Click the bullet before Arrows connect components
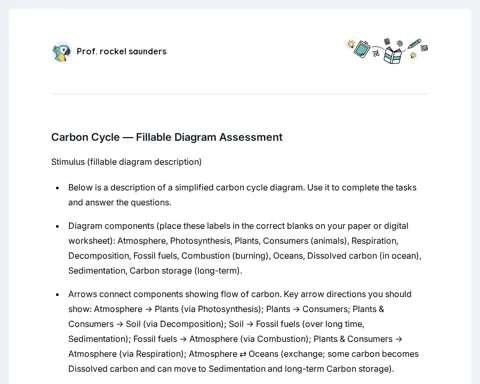This screenshot has height=384, width=480. point(58,295)
